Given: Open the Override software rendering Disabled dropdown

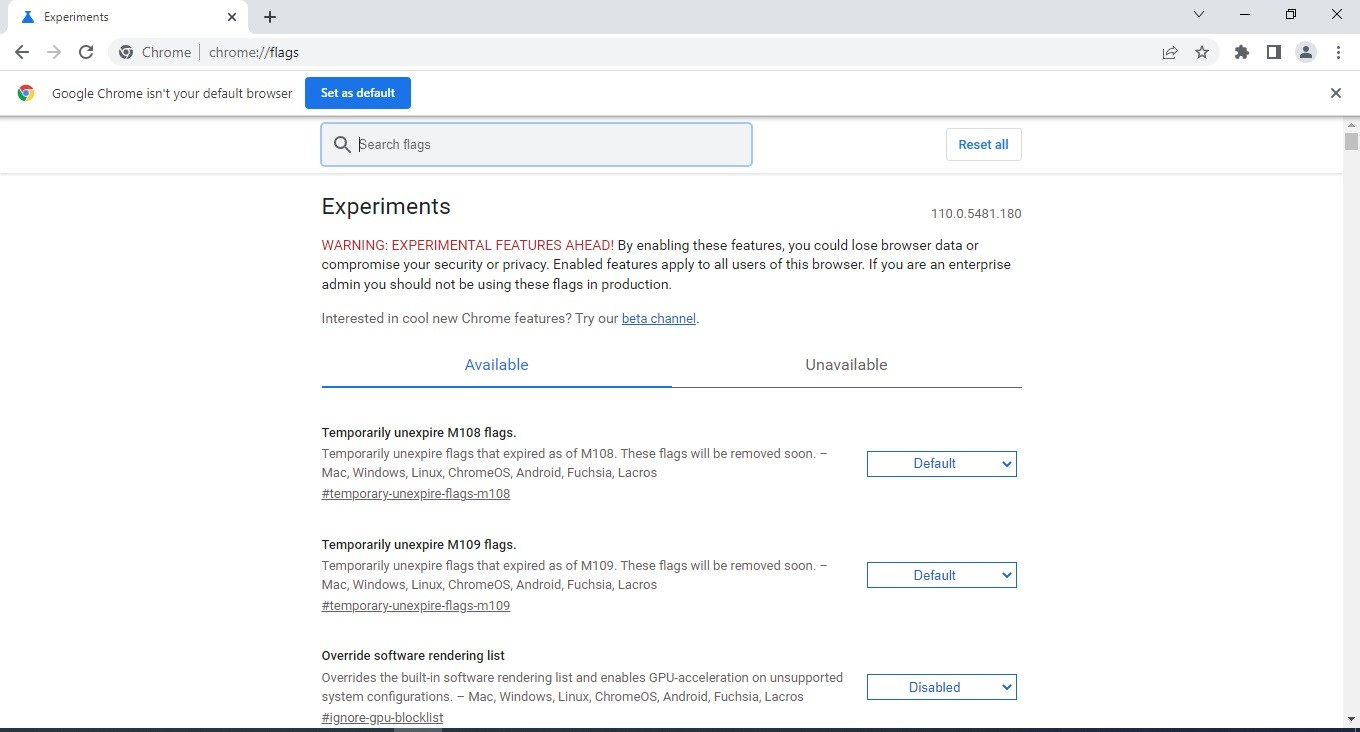Looking at the screenshot, I should 941,688.
